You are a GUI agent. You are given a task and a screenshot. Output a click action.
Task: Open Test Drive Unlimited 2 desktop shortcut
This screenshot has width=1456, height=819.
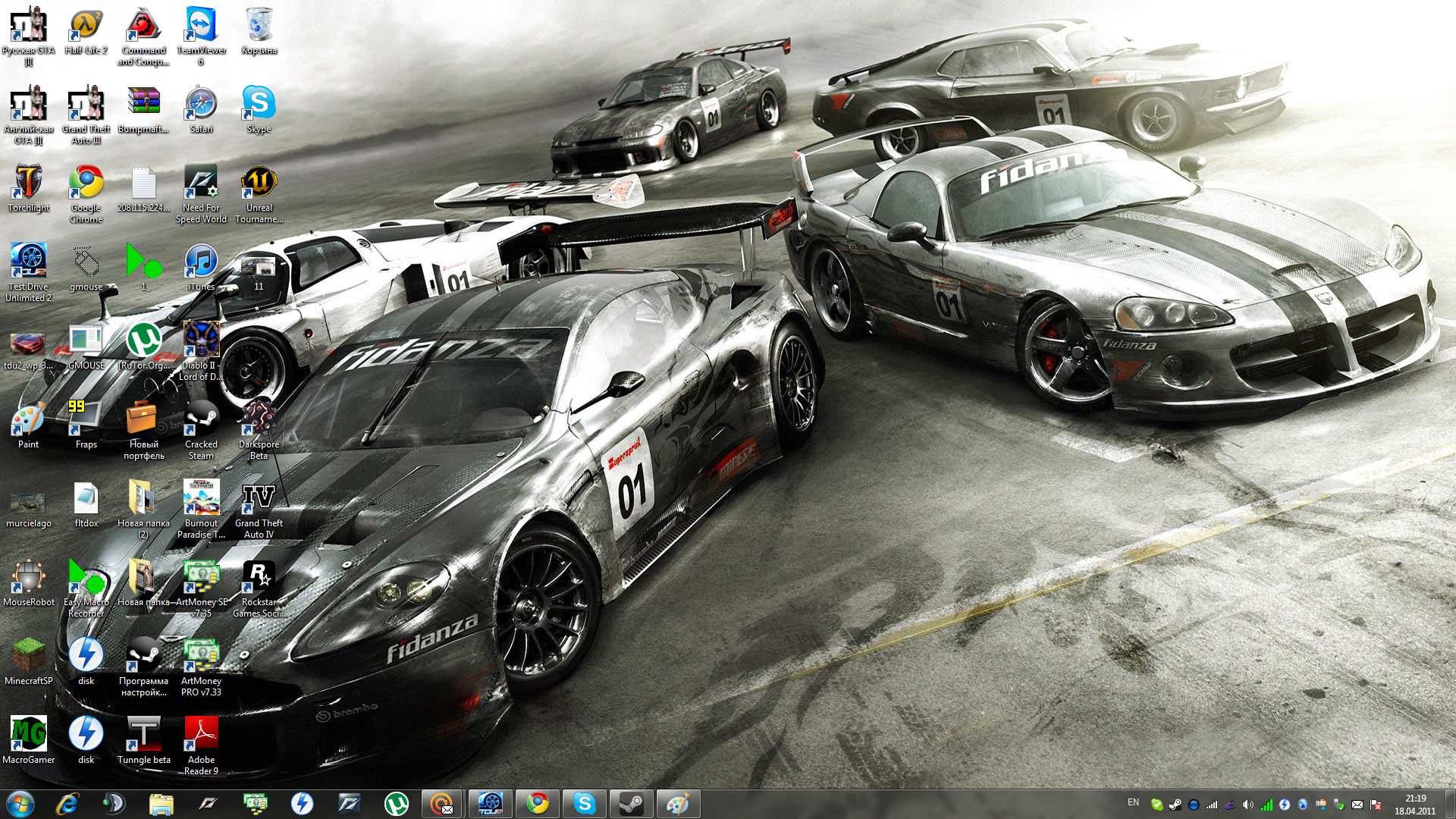click(x=28, y=274)
